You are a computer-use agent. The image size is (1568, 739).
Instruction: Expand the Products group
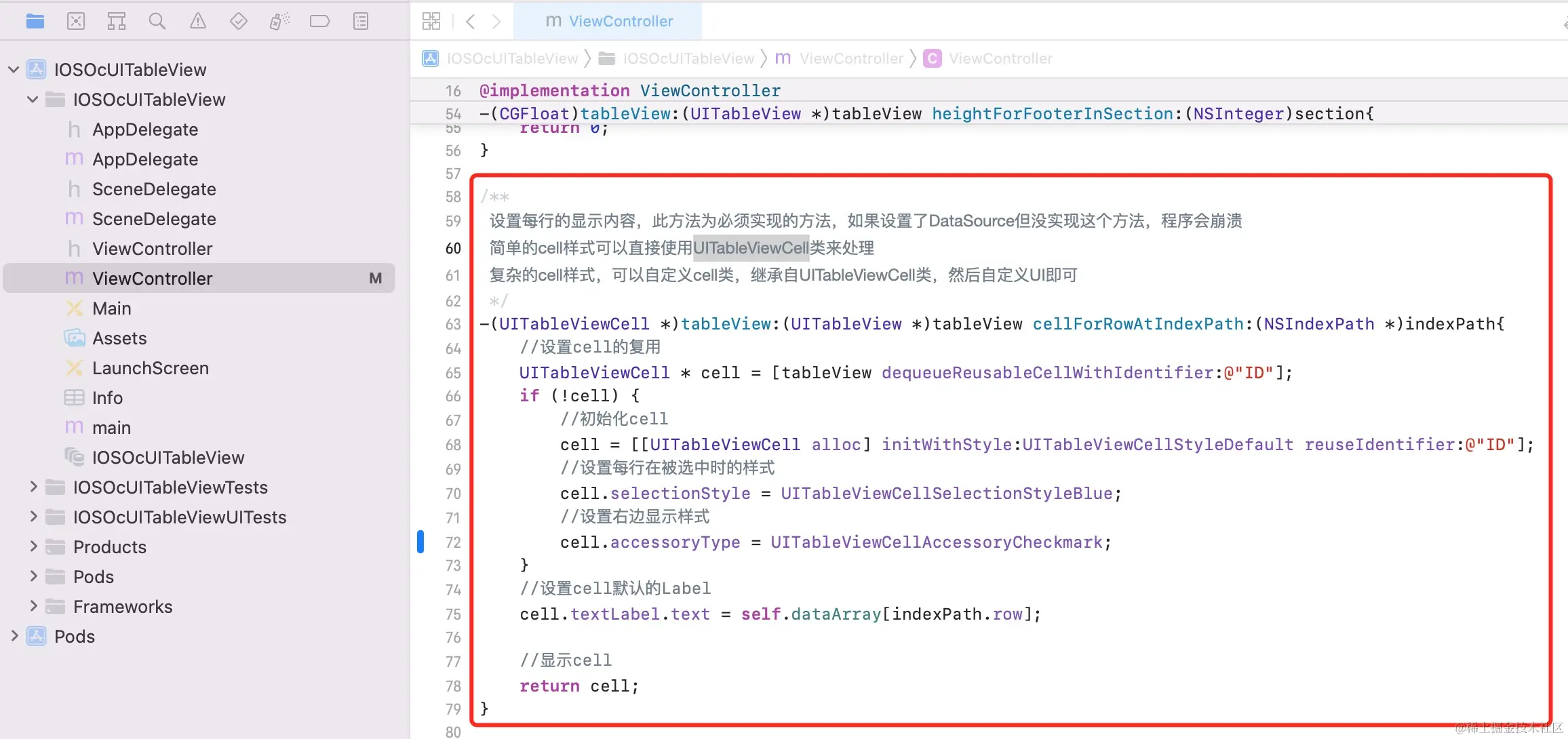pyautogui.click(x=33, y=546)
